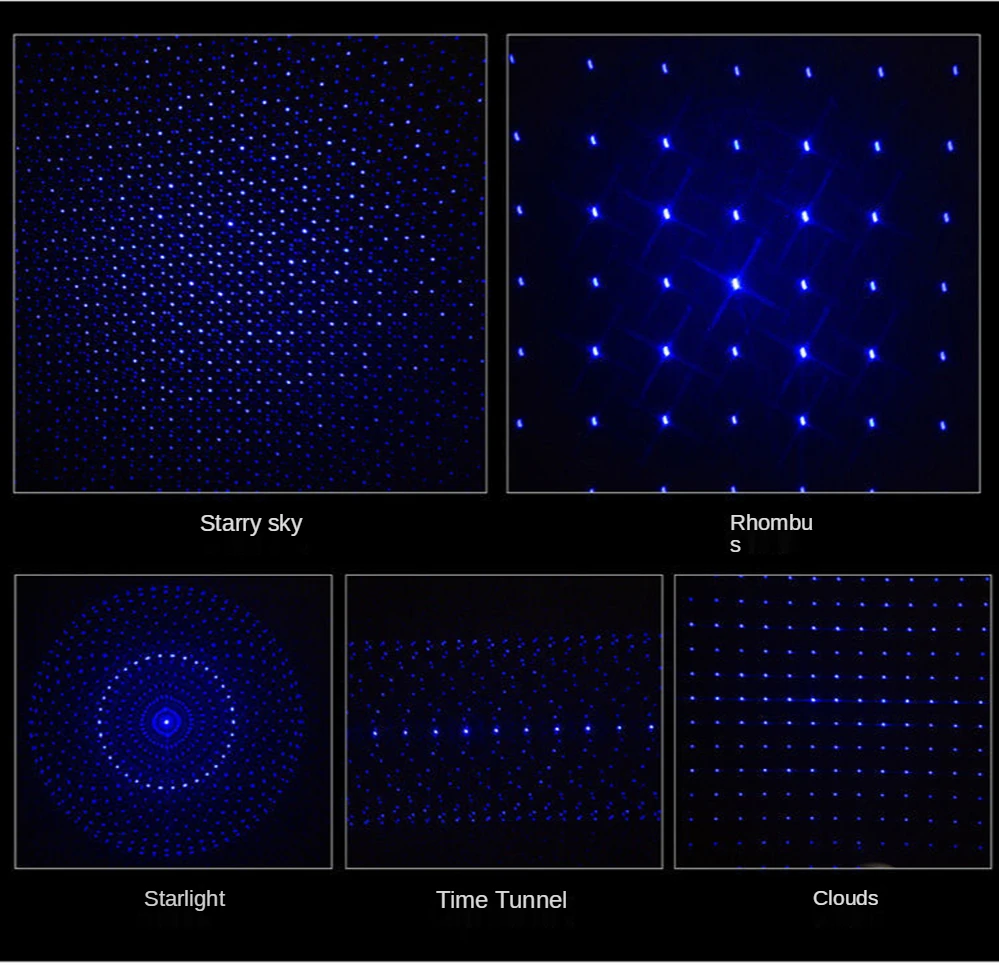Click the "Rhombus" caption text
This screenshot has height=965, width=999.
[x=771, y=533]
